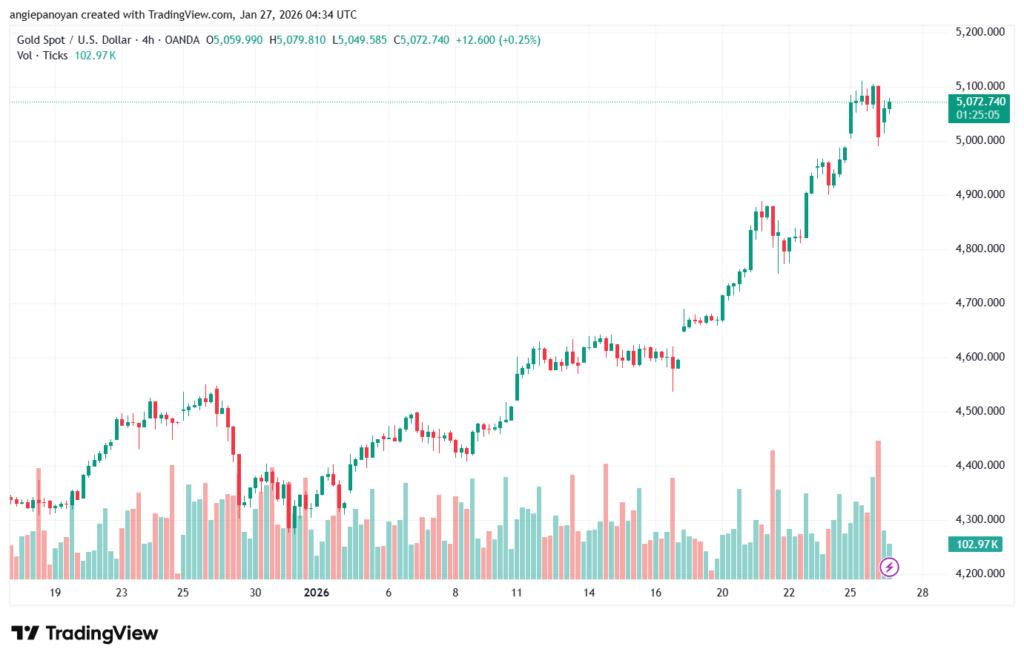Click the +12.600 (+0.25%) change value
The image size is (1024, 661).
[490, 40]
